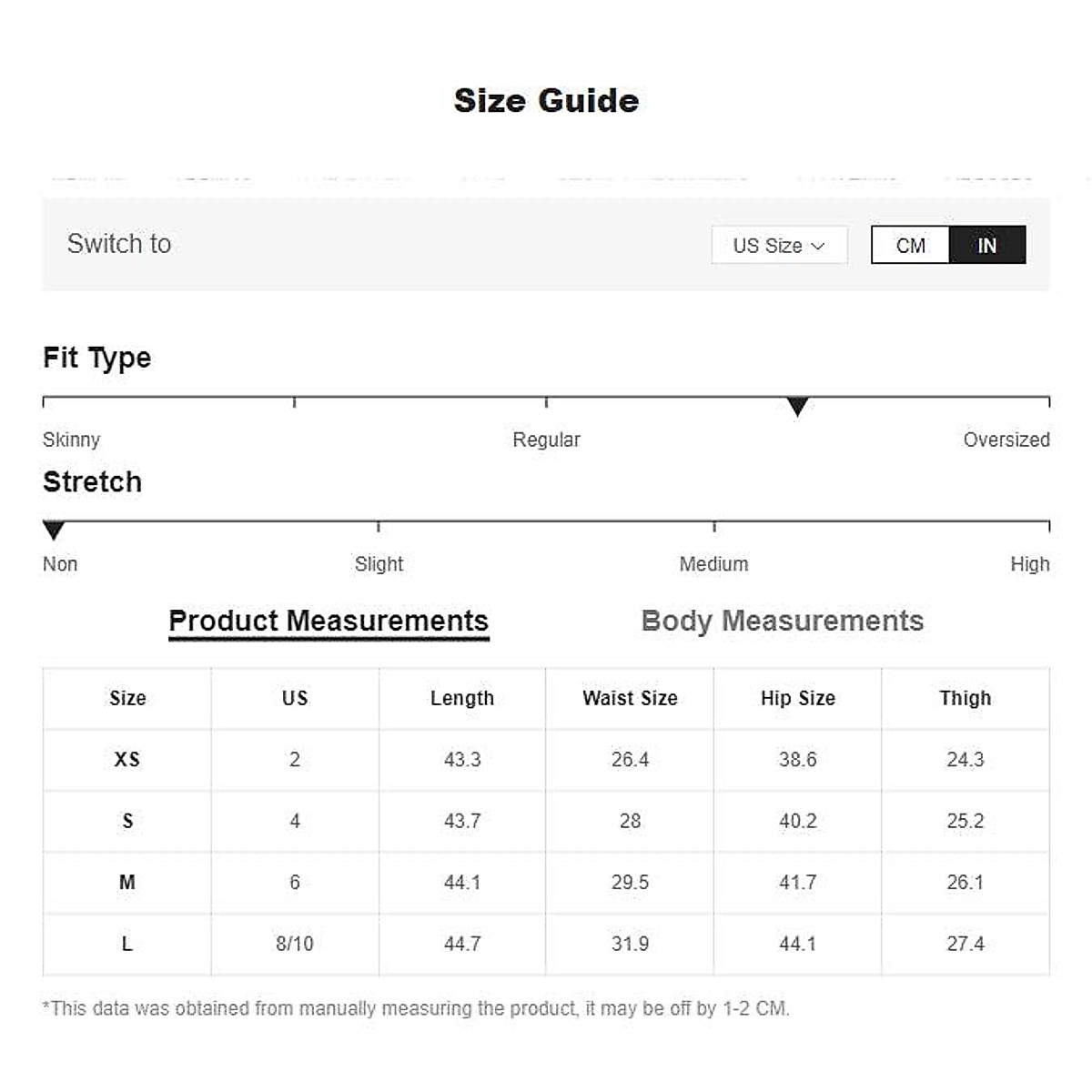Click the Regular fit label
This screenshot has height=1092, width=1092.
tap(546, 440)
